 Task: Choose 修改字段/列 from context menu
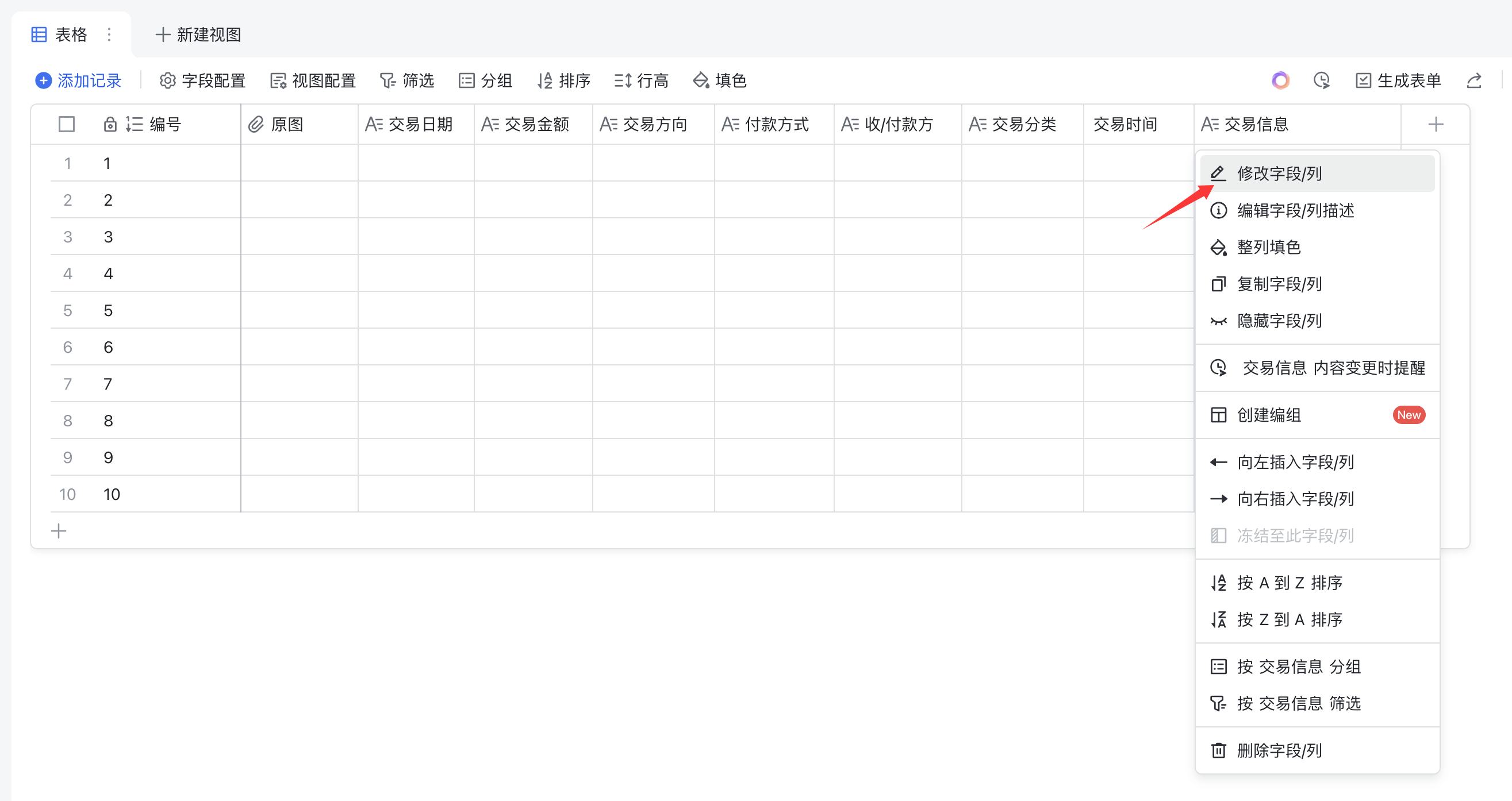1279,174
